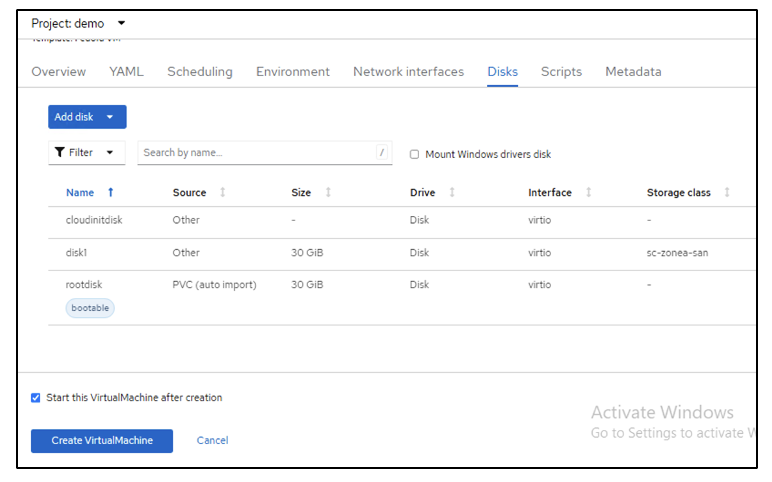Click Interface column sort icon
Screen dimensions: 772x482
click(588, 192)
